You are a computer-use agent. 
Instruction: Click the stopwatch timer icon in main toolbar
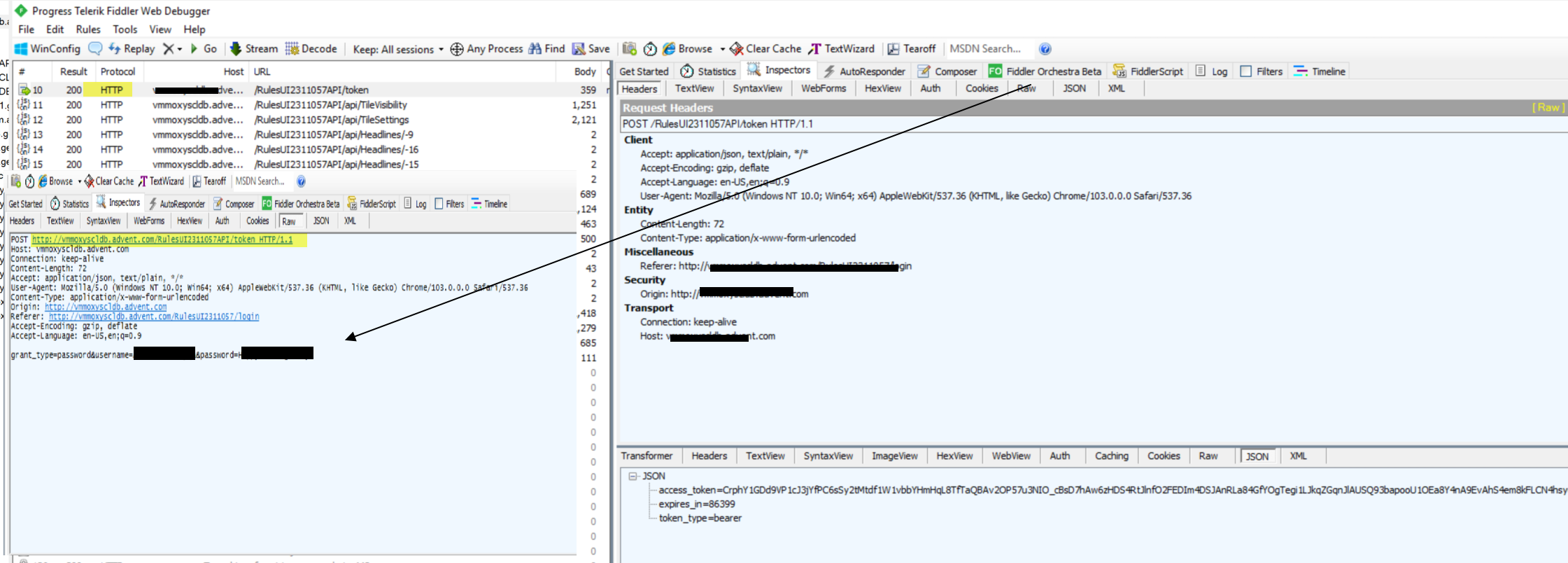pos(650,49)
